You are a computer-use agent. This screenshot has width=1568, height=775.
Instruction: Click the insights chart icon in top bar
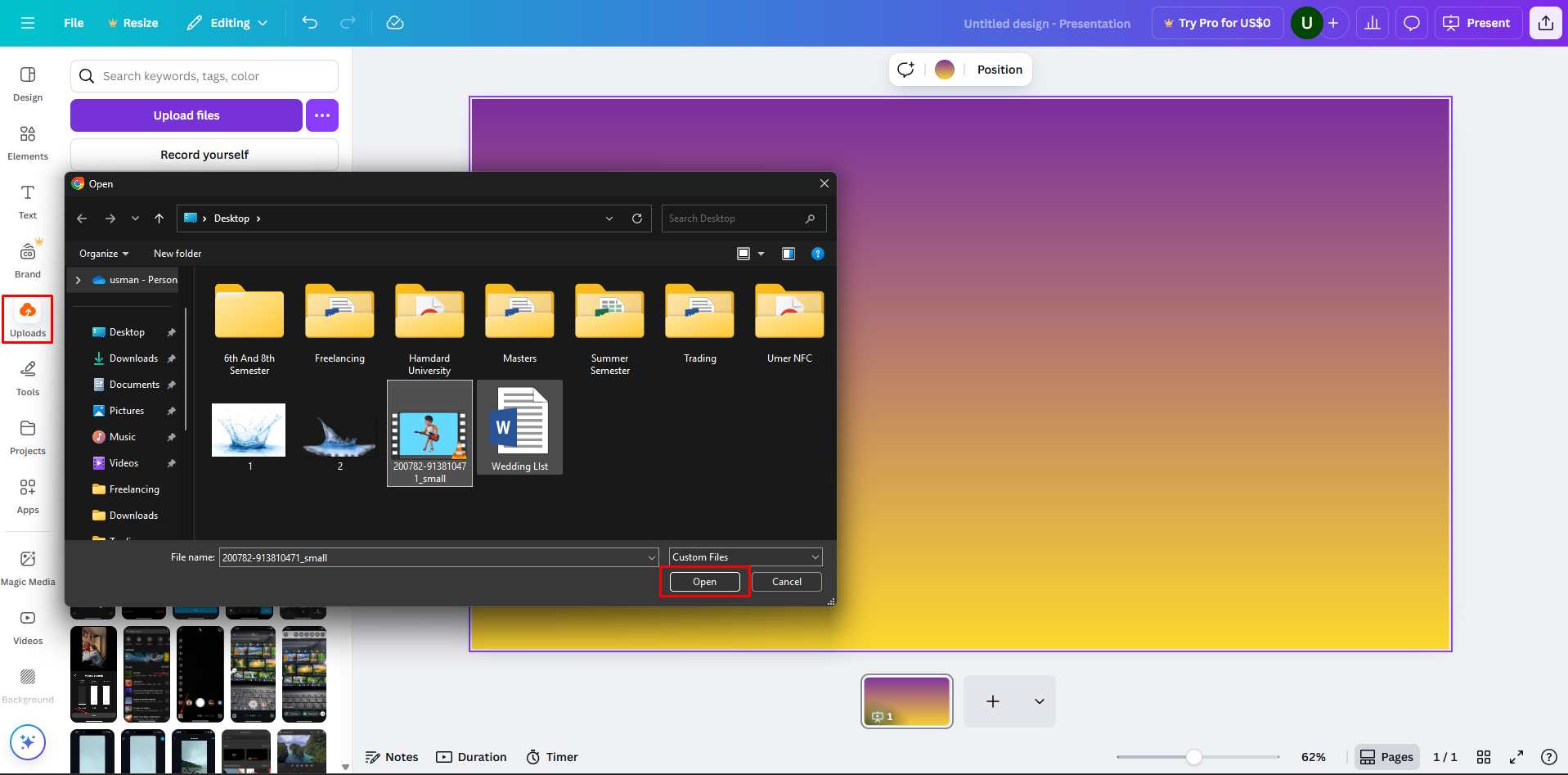[1372, 22]
